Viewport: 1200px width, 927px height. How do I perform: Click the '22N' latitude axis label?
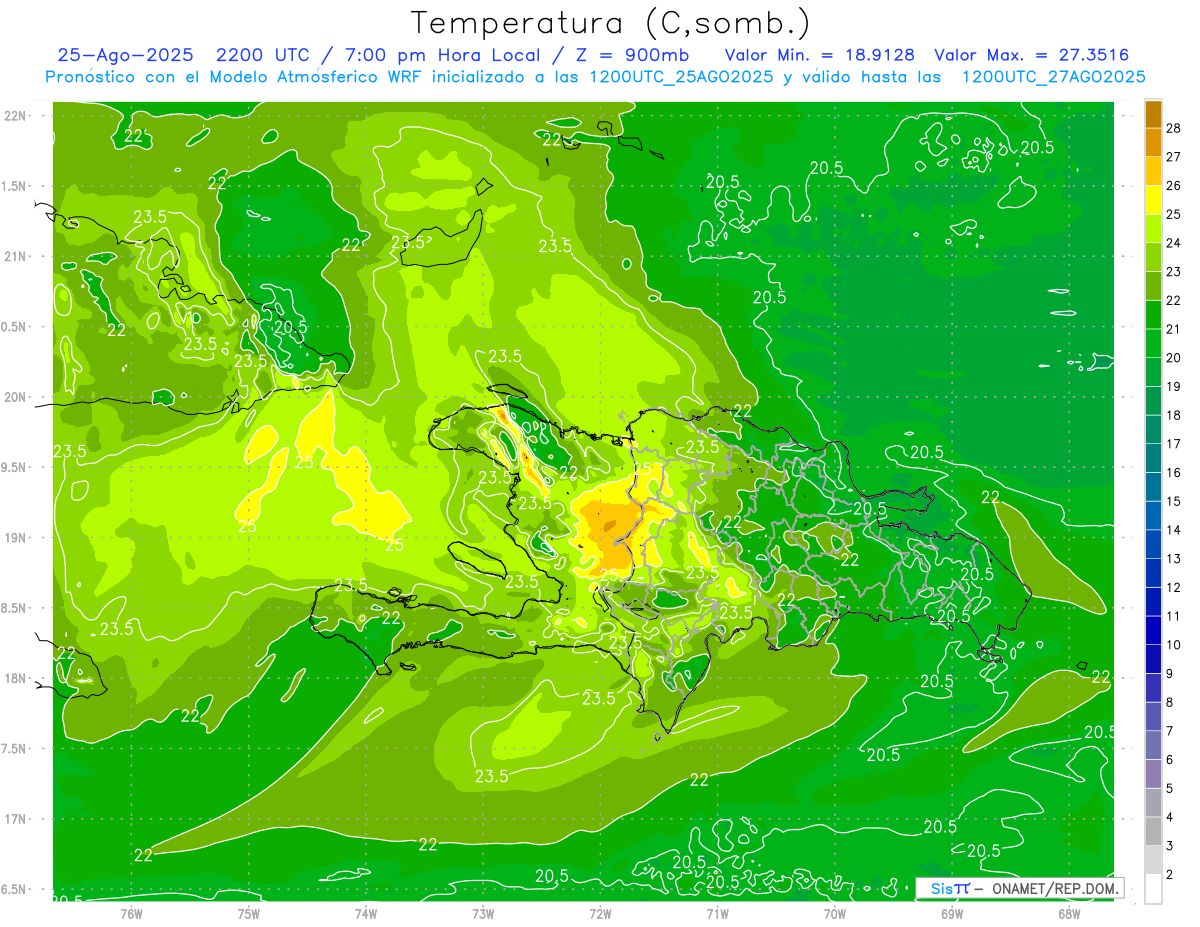click(14, 116)
